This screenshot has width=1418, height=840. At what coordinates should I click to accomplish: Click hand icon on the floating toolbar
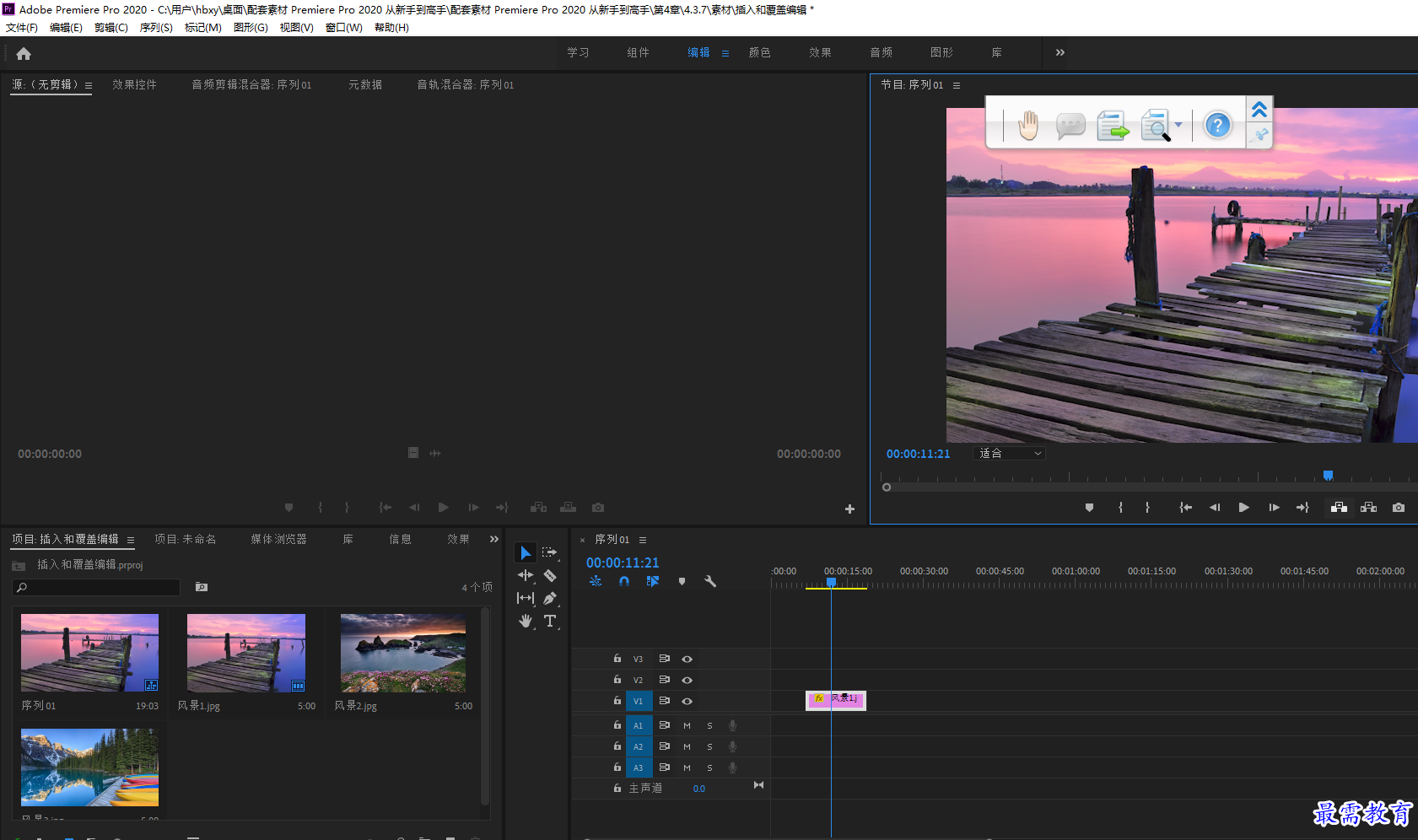click(x=1027, y=126)
